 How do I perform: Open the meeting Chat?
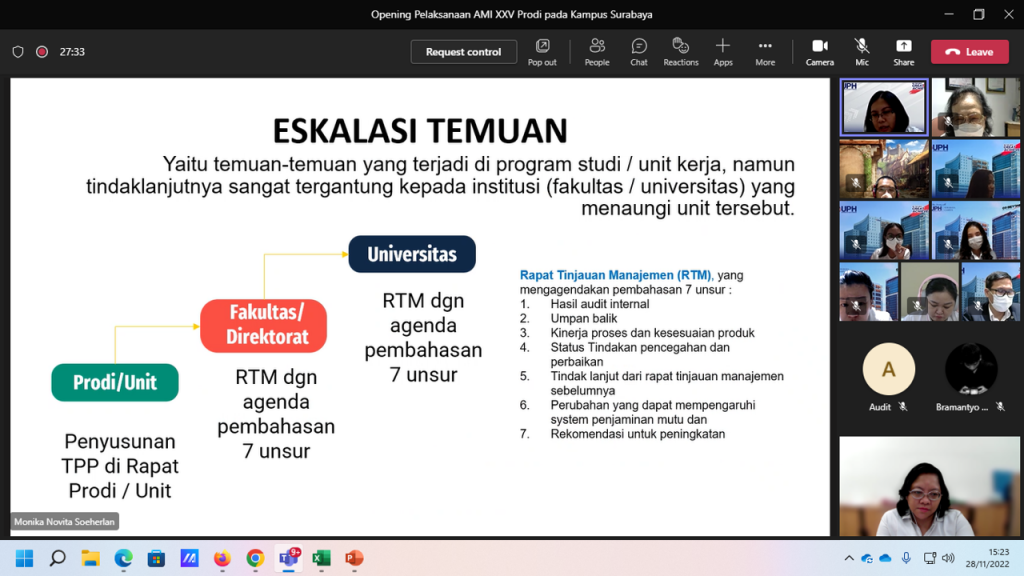click(639, 51)
